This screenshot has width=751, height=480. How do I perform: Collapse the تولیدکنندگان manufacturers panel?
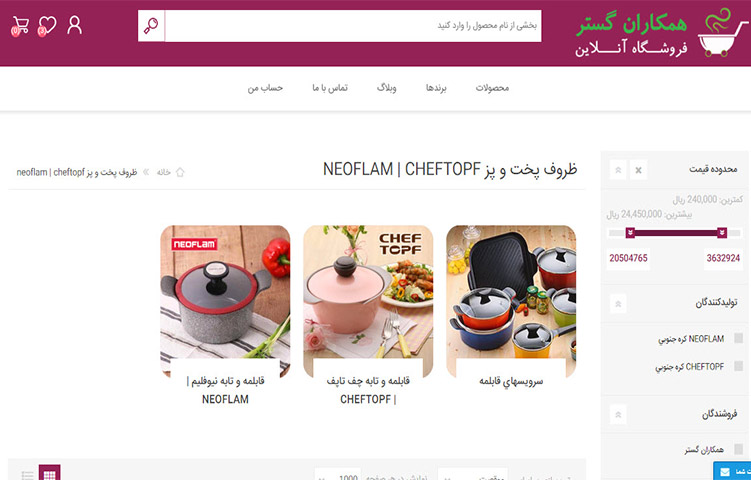pyautogui.click(x=618, y=304)
